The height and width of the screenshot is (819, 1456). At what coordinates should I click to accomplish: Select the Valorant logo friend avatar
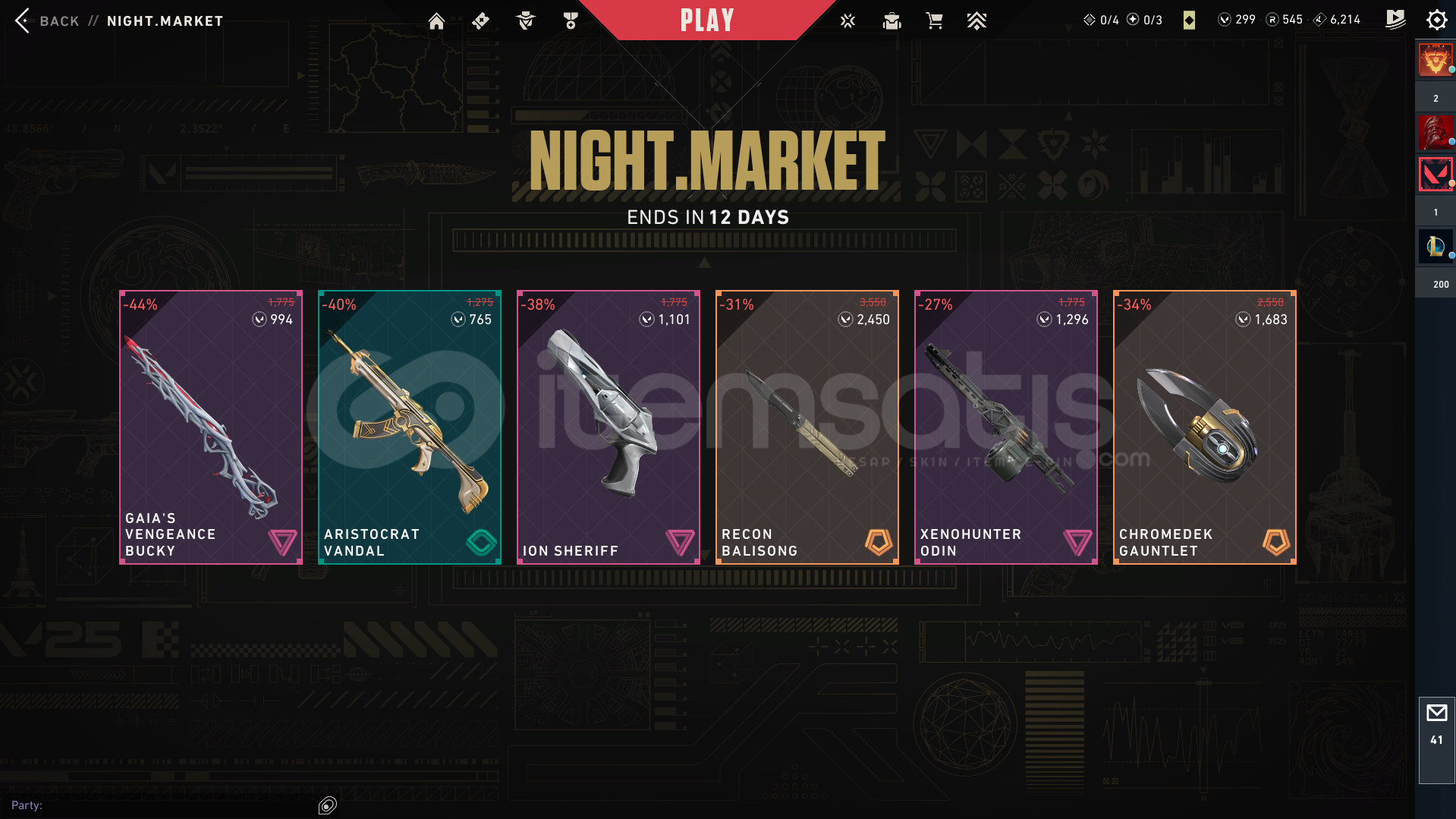1436,175
